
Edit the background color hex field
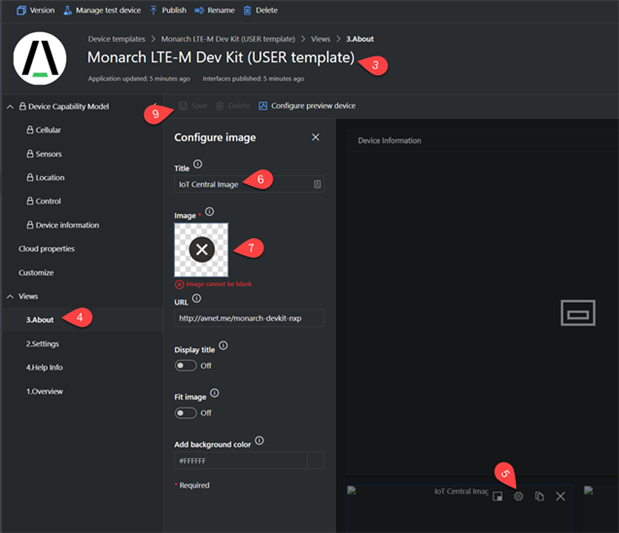pyautogui.click(x=241, y=461)
